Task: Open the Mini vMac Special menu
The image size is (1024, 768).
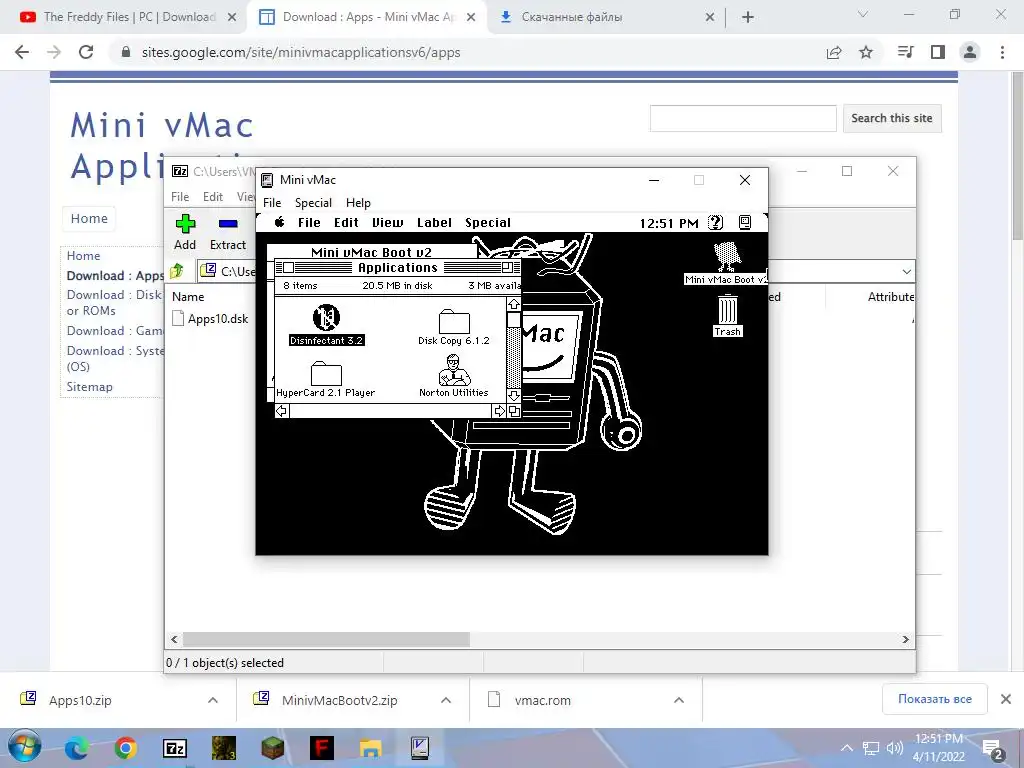Action: (x=313, y=202)
